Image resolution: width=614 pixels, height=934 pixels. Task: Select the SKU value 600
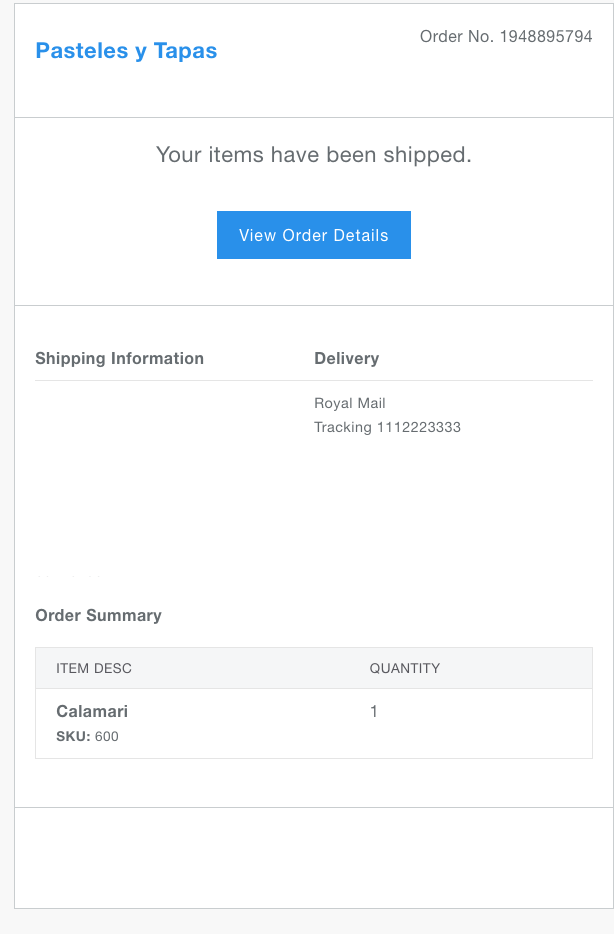[x=107, y=737]
